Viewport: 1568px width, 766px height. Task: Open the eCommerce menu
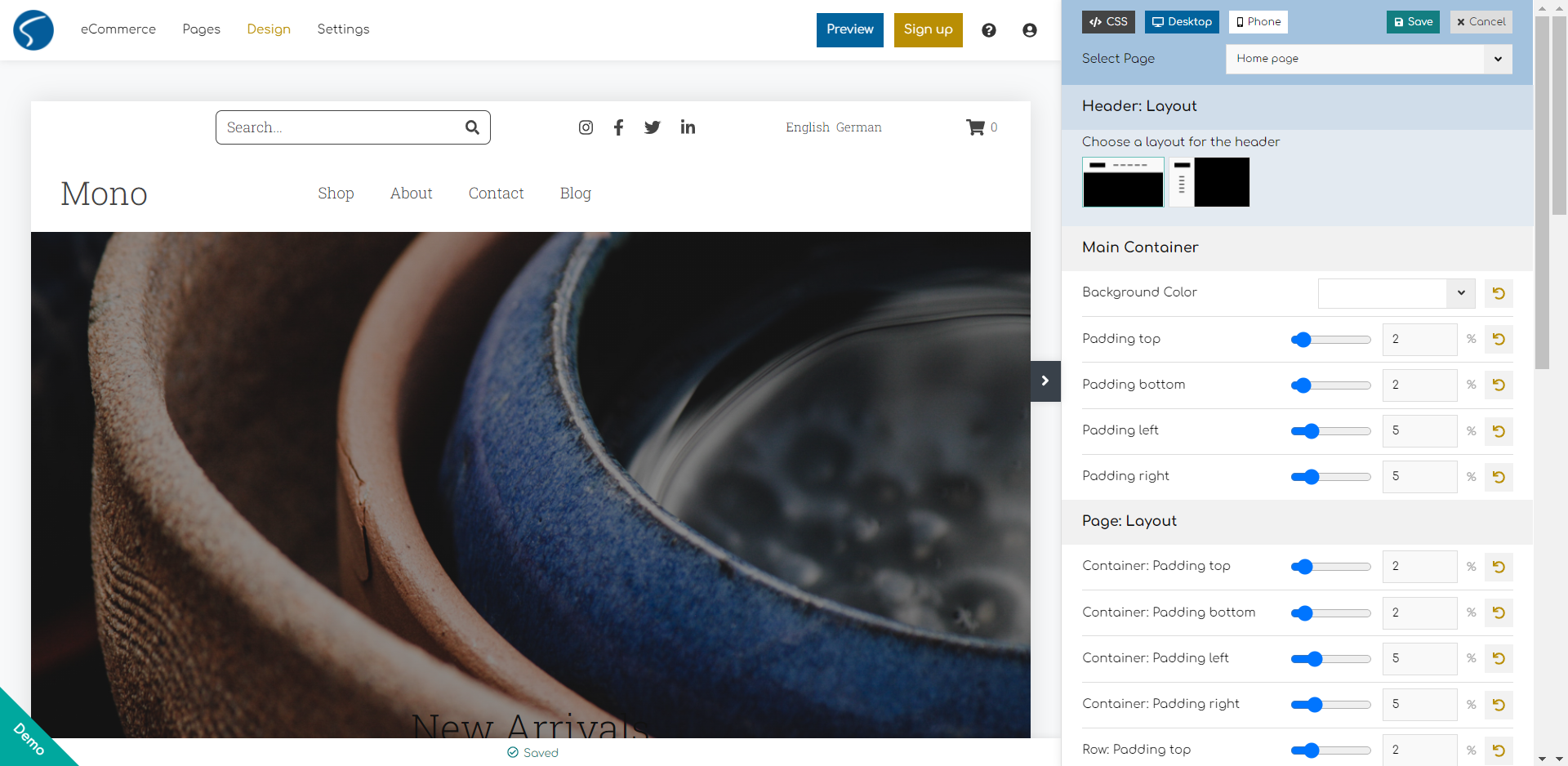click(118, 29)
